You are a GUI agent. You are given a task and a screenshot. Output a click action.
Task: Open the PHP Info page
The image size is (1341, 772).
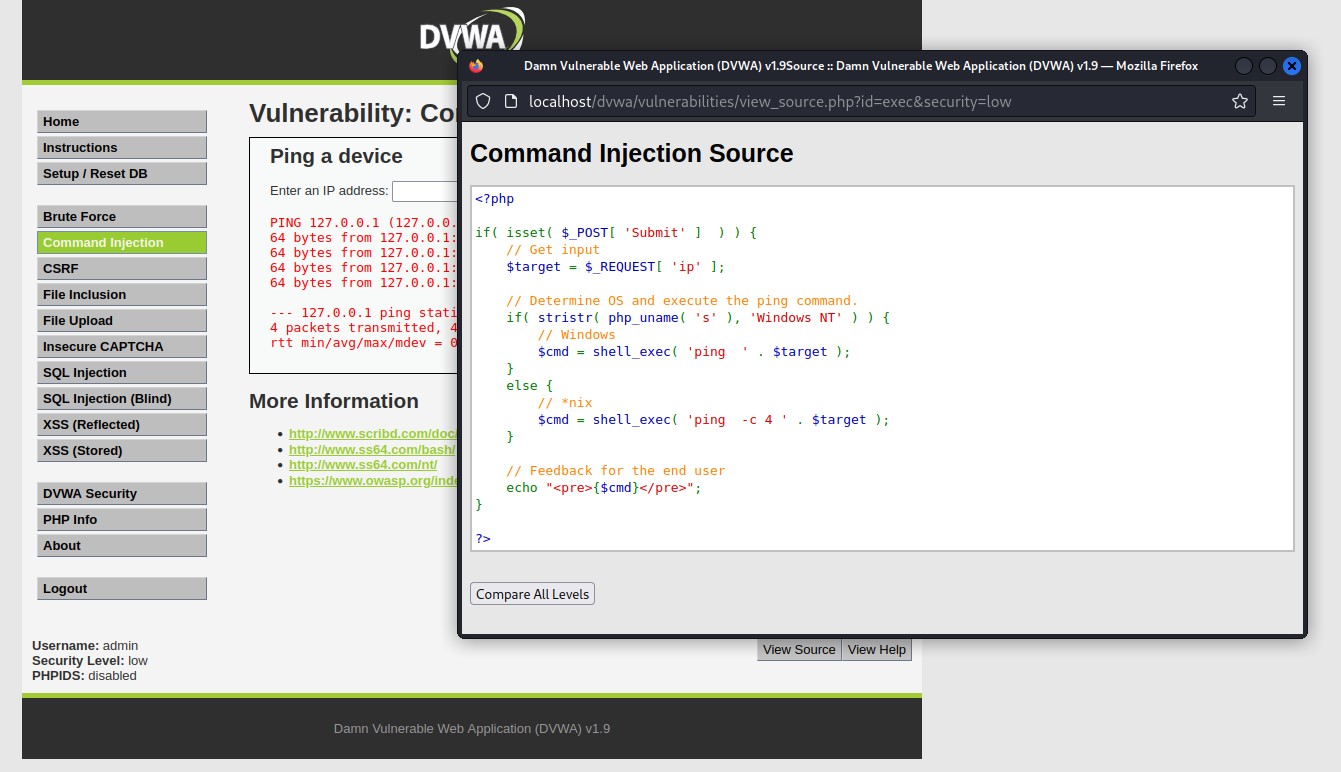pos(122,520)
